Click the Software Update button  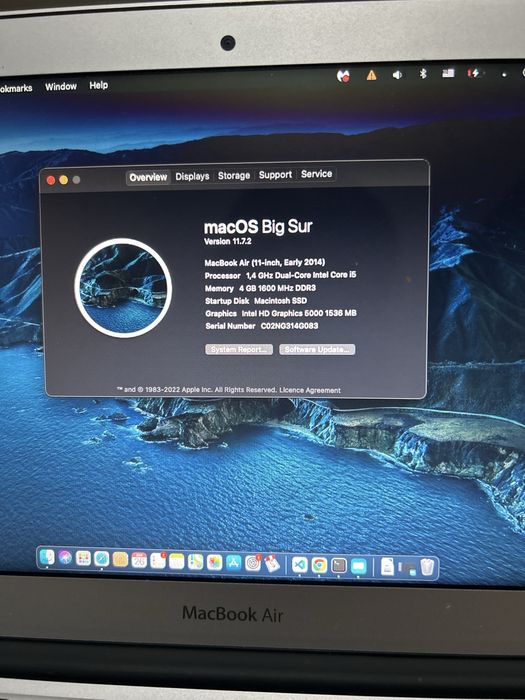click(317, 349)
